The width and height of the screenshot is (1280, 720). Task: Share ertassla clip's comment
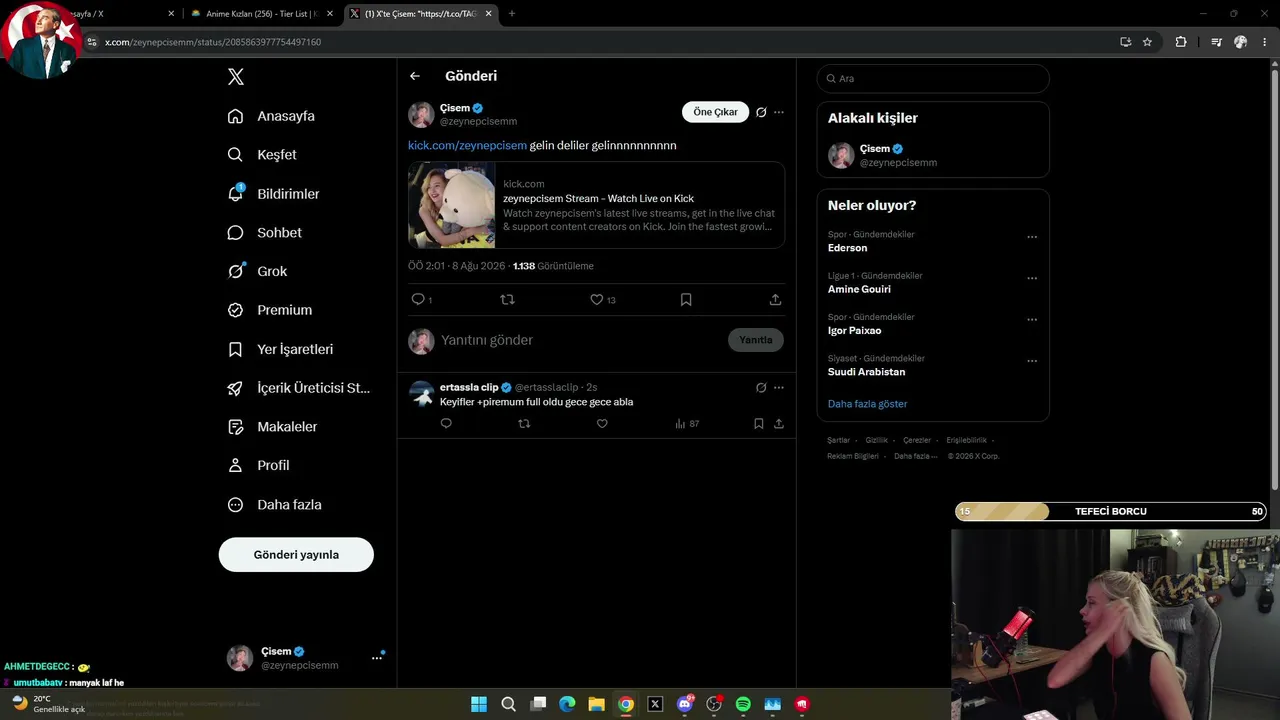(779, 424)
